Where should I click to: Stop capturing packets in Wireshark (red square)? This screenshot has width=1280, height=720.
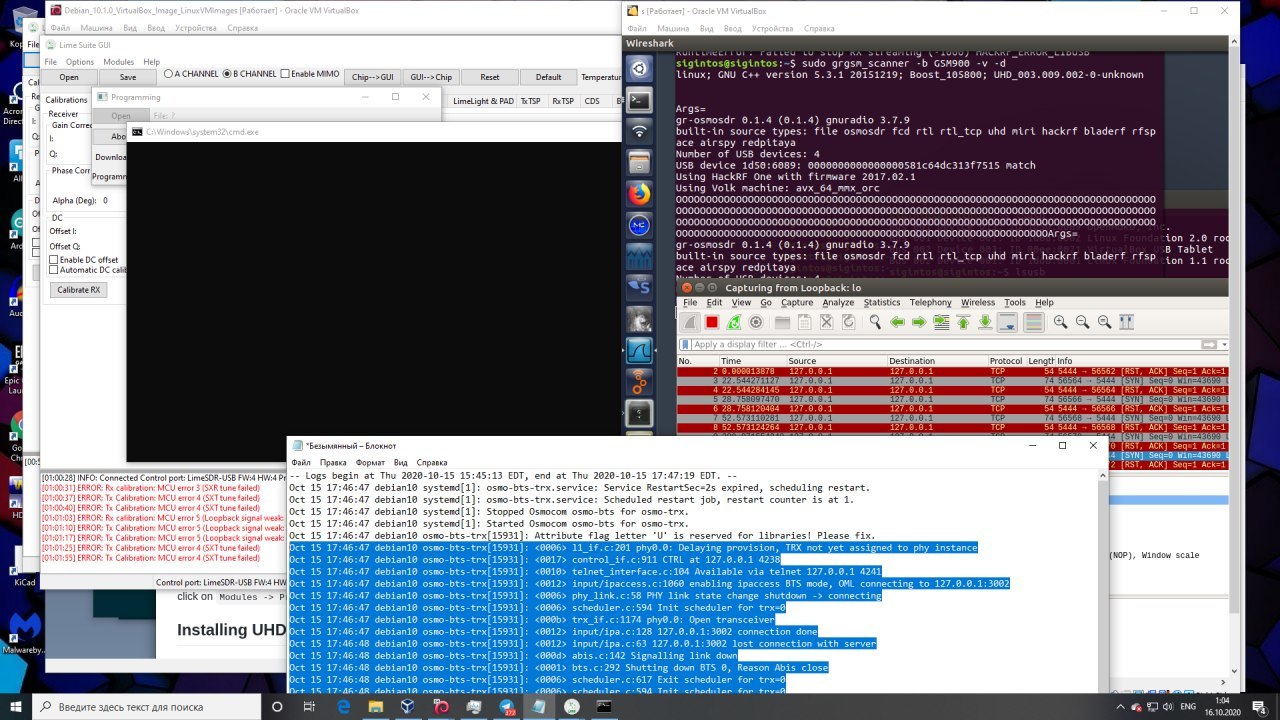click(x=712, y=322)
